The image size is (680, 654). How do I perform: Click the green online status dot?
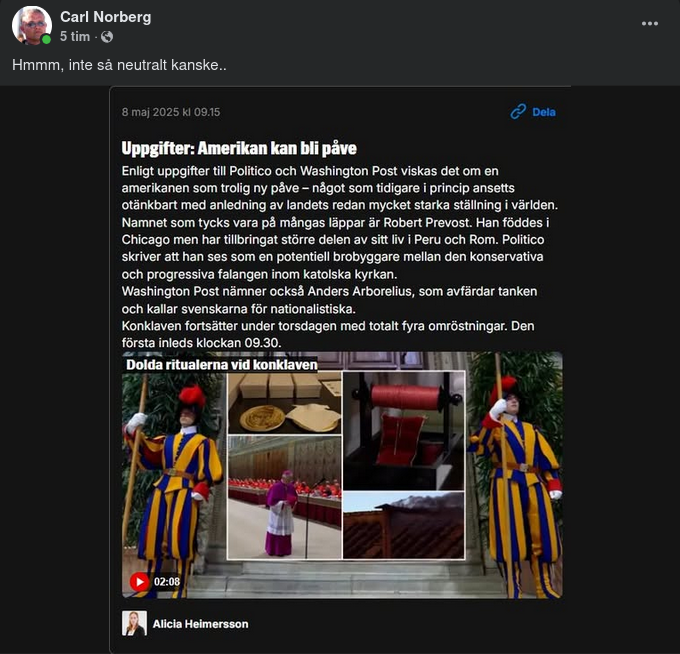(x=46, y=40)
